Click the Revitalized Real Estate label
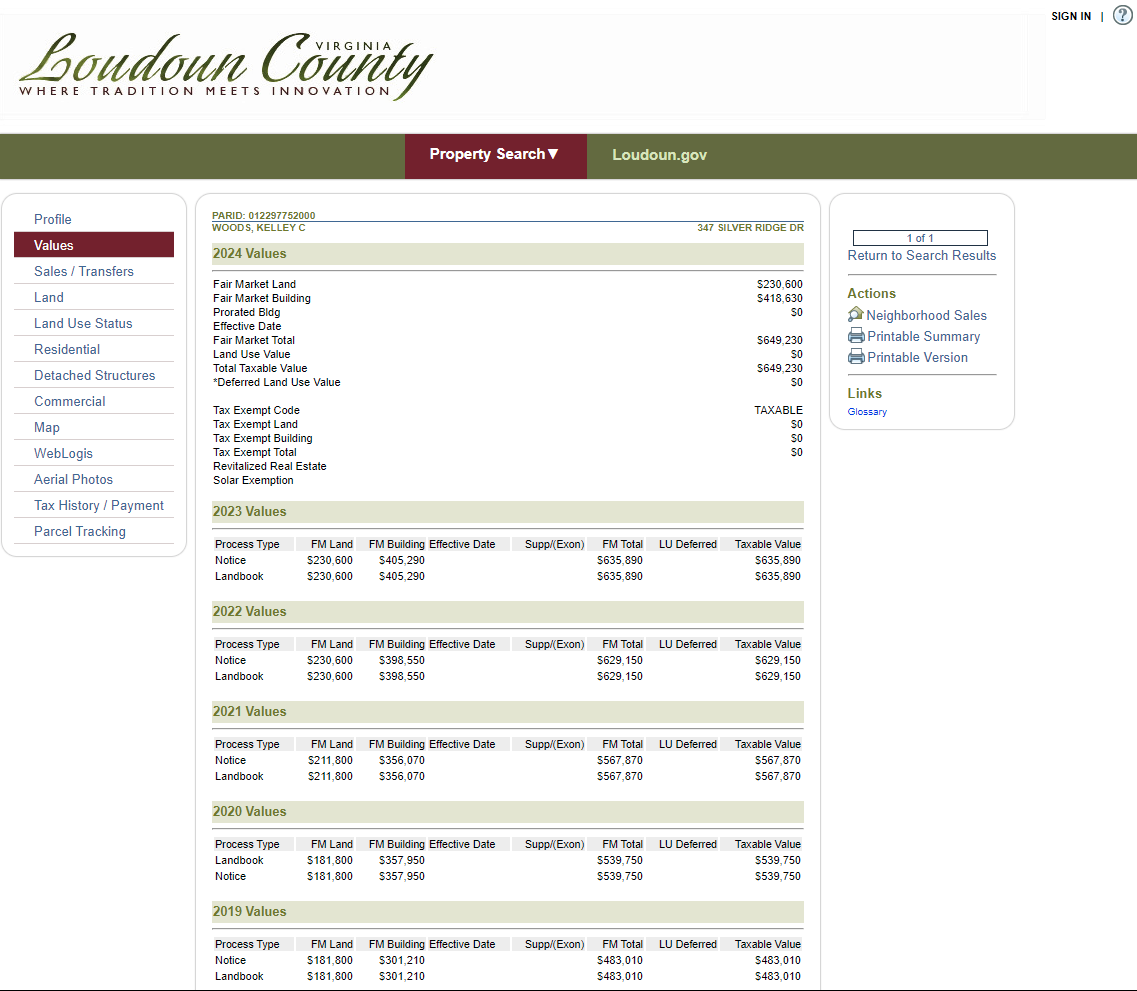Screen dimensions: 1137x991 [x=270, y=466]
